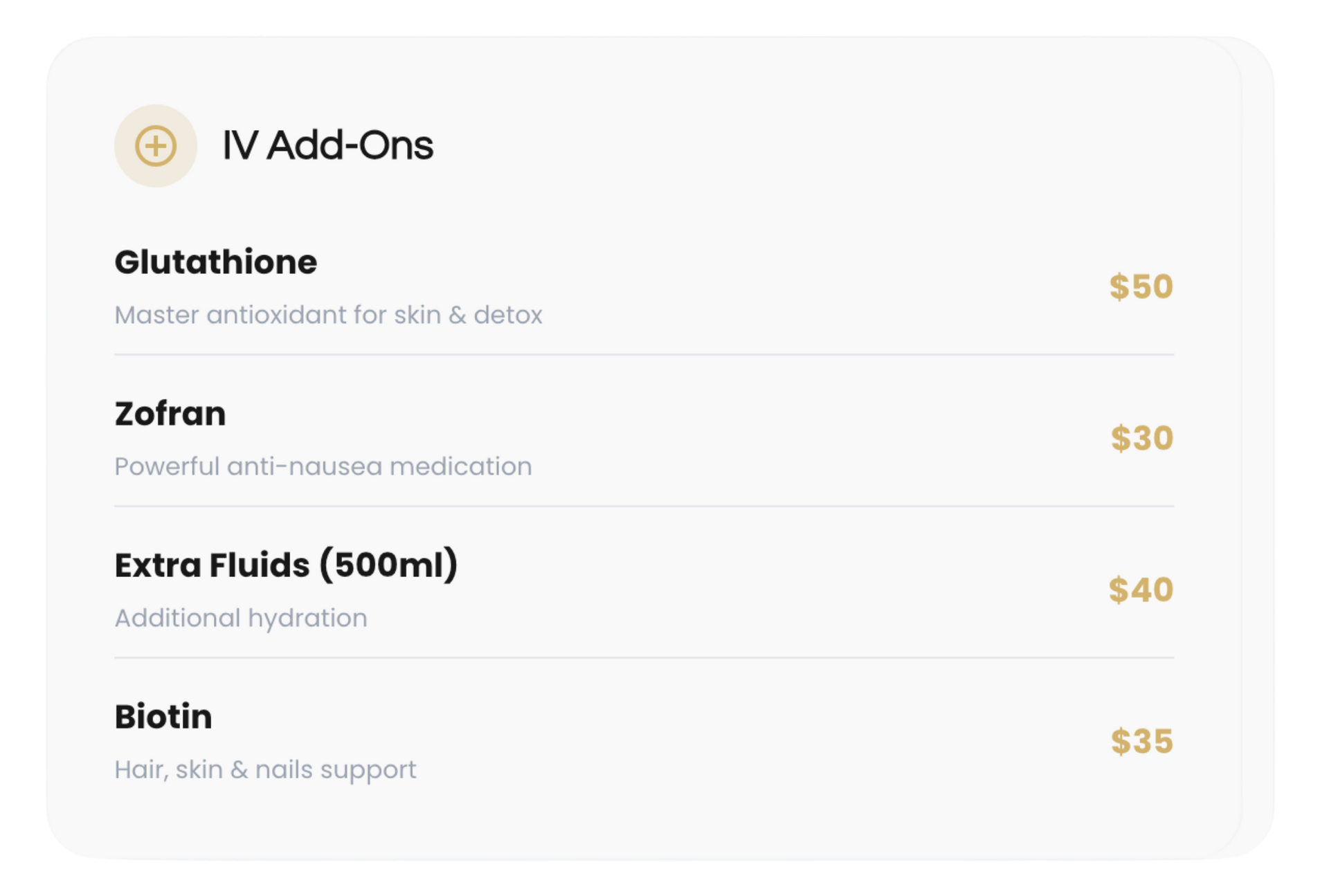This screenshot has height=896, width=1329.
Task: Click the divider line below Glutathione
Action: click(x=644, y=355)
